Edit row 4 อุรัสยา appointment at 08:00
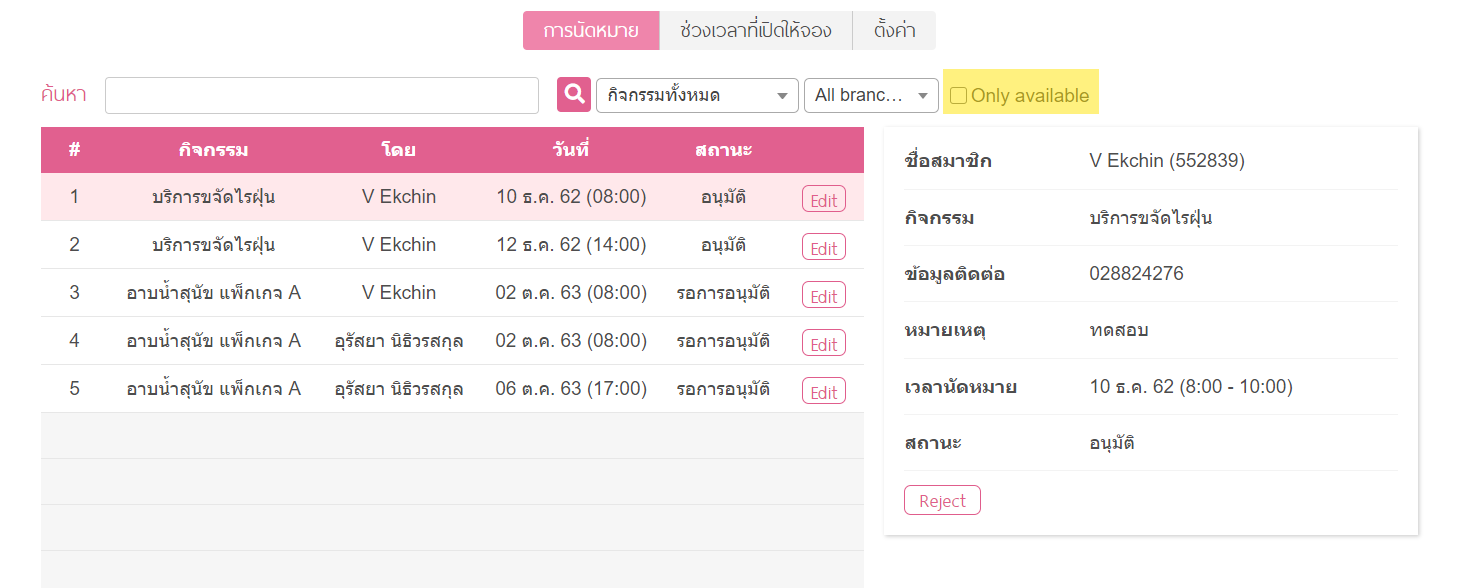The height and width of the screenshot is (588, 1470). (x=824, y=343)
